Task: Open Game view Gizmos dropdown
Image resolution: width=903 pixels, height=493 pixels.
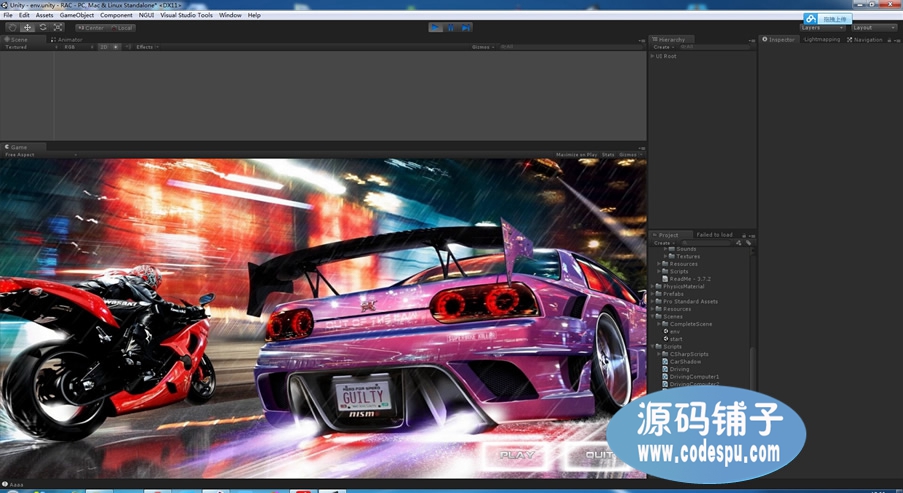Action: 630,154
